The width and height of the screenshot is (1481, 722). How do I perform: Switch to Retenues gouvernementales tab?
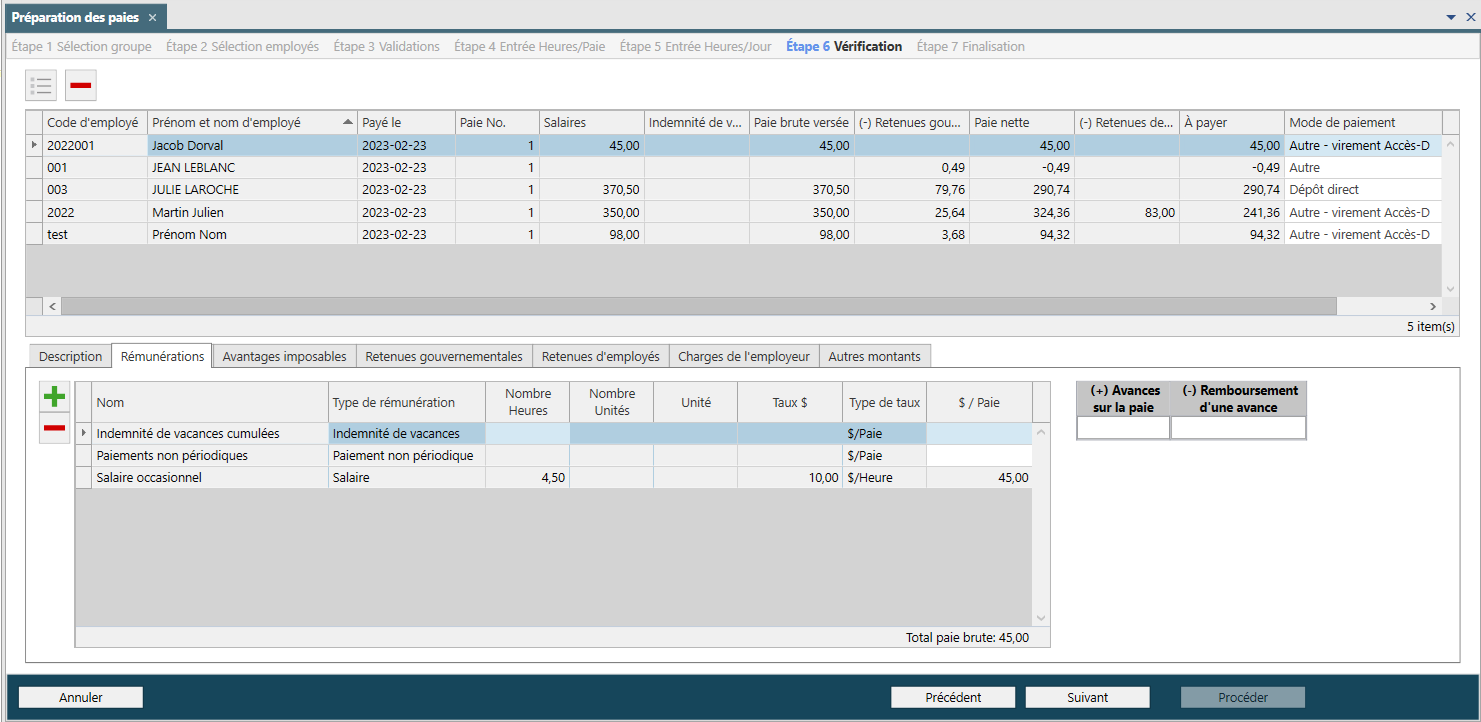click(444, 356)
